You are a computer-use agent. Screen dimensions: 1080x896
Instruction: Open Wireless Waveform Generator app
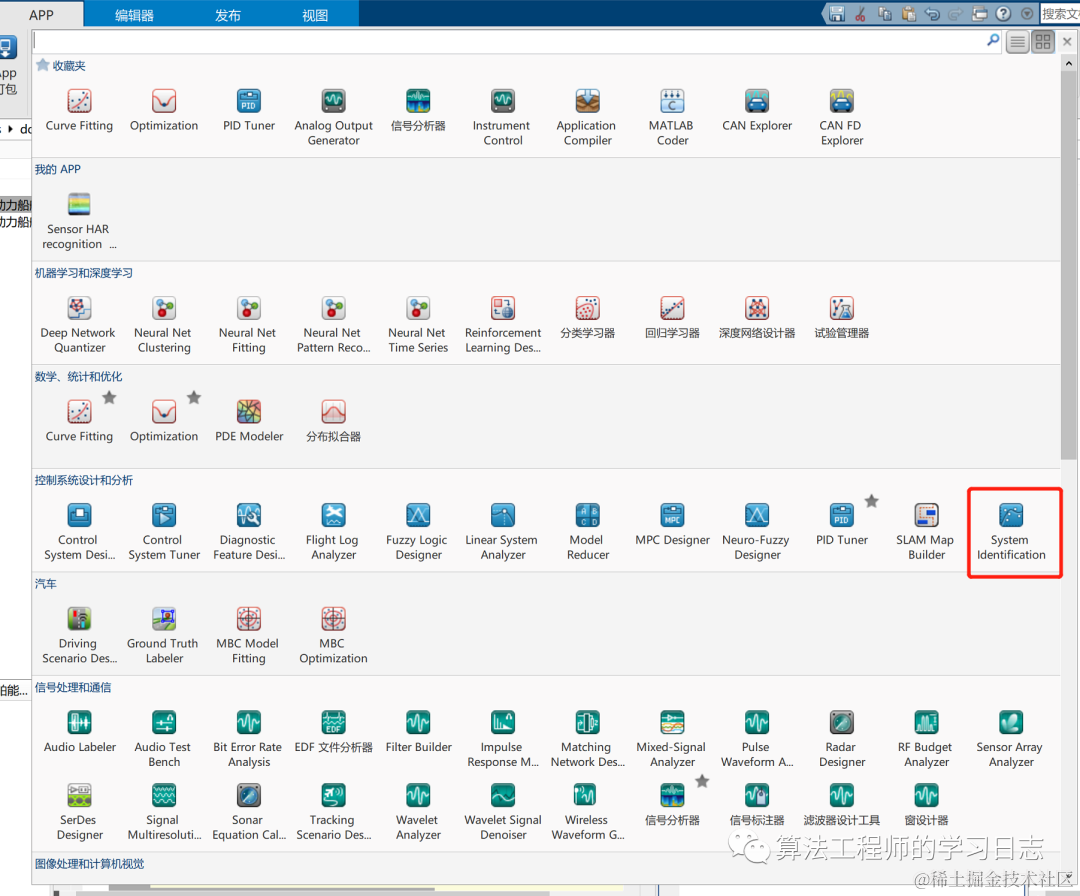(x=588, y=812)
